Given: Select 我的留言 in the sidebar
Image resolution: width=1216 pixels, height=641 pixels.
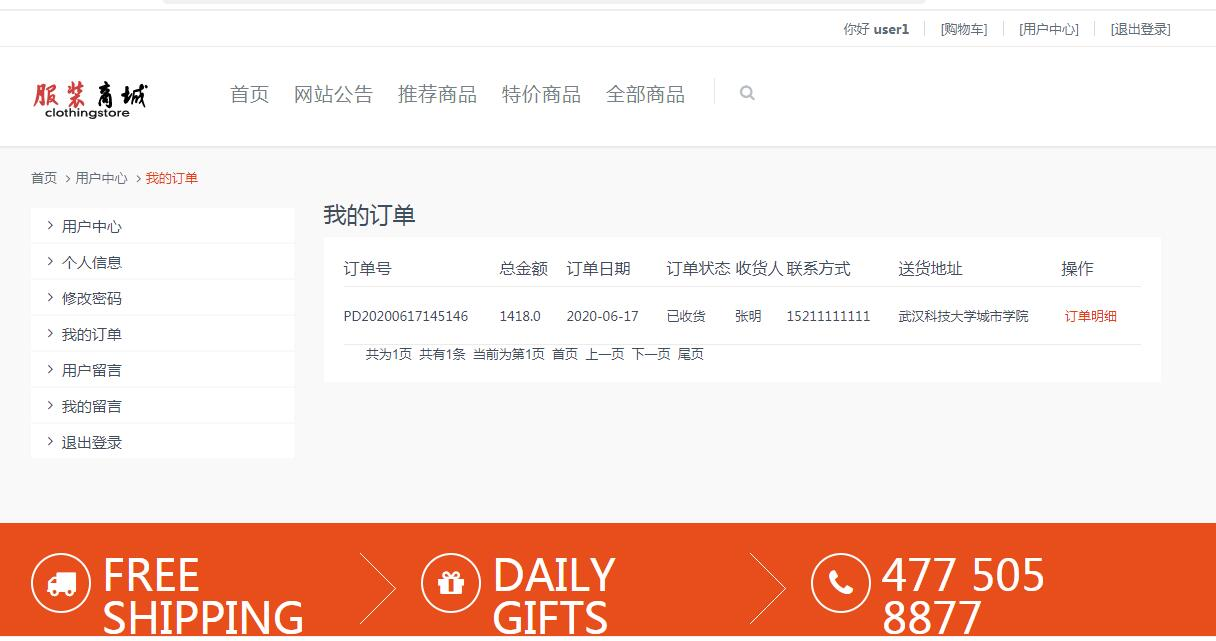Looking at the screenshot, I should coord(163,406).
